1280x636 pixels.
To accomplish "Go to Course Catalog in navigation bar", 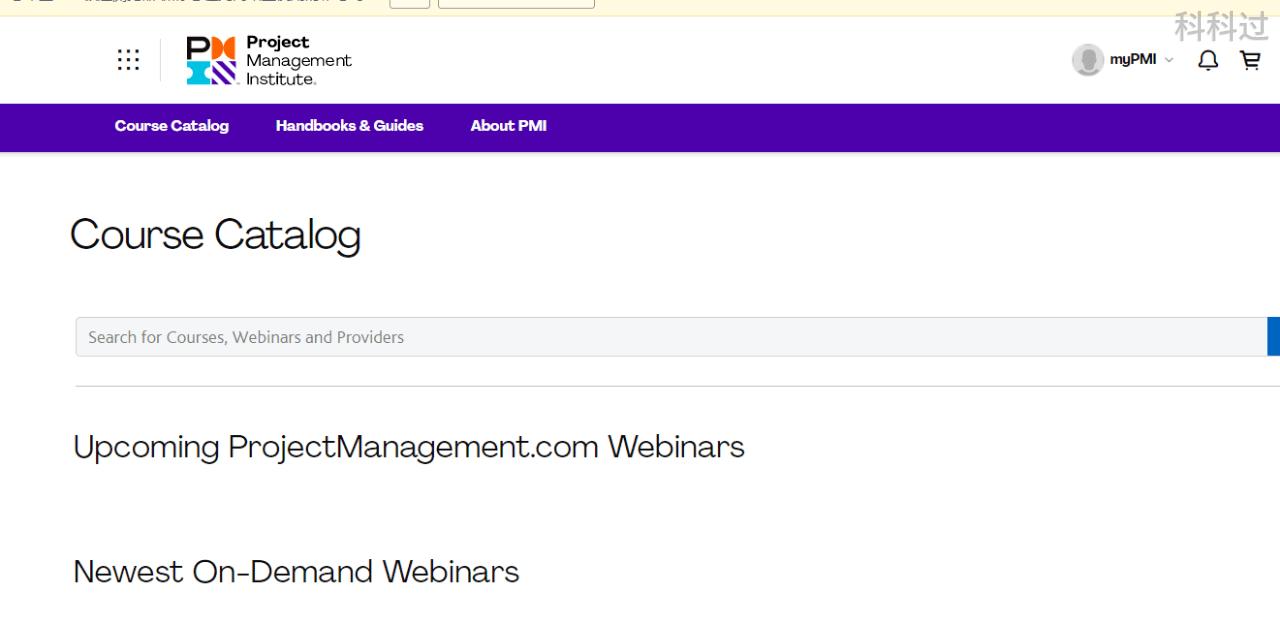I will (x=172, y=126).
